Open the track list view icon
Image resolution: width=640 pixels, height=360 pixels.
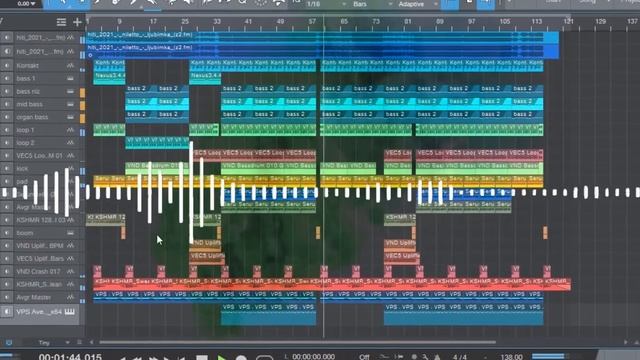point(61,22)
